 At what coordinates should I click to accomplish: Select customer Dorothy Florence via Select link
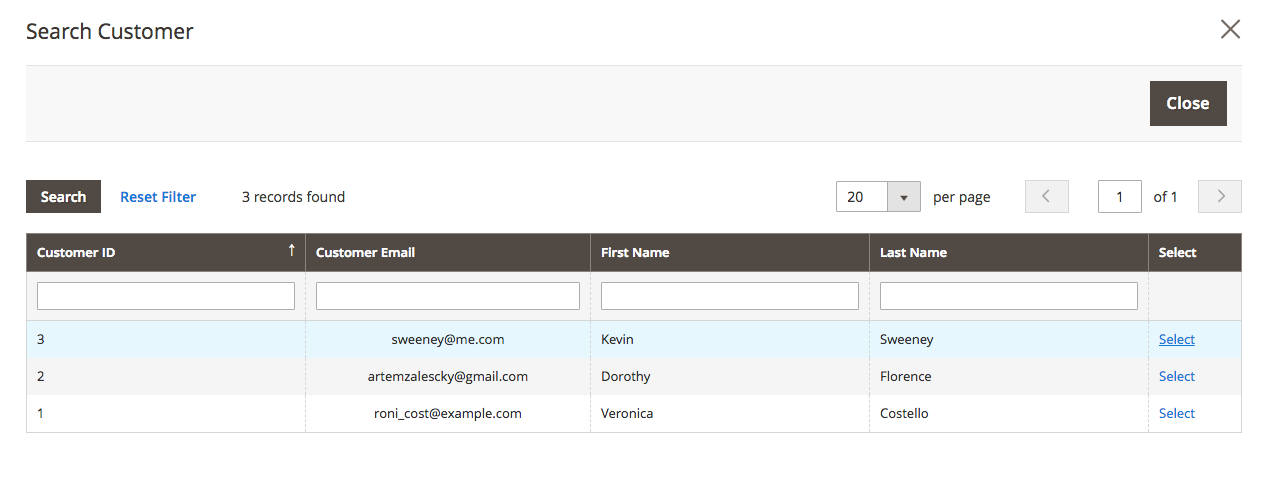pyautogui.click(x=1177, y=376)
